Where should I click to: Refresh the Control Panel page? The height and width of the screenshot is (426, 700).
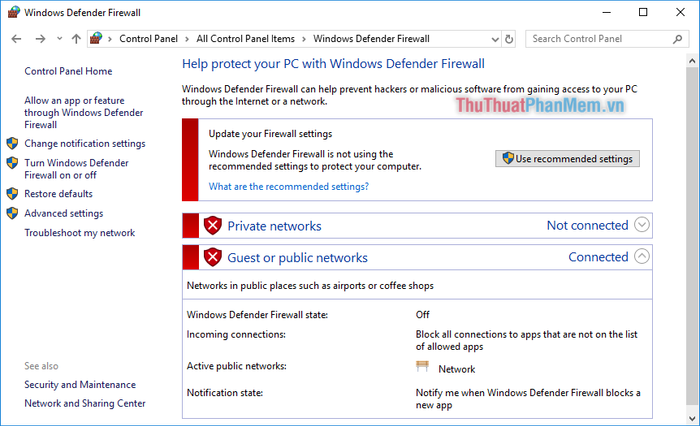pyautogui.click(x=509, y=39)
